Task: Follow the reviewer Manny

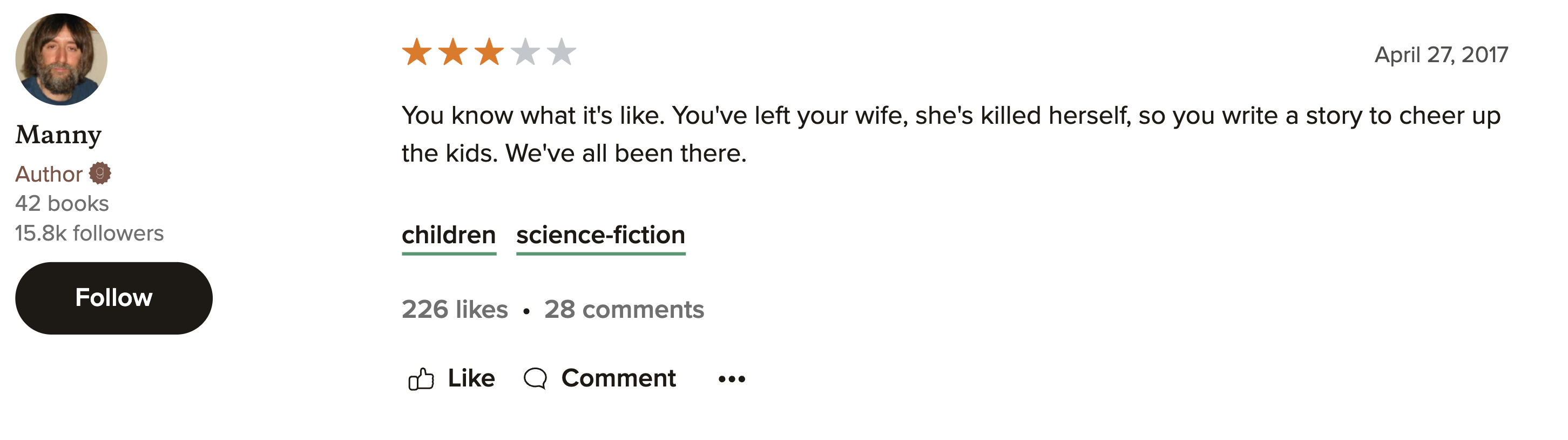Action: [x=114, y=298]
